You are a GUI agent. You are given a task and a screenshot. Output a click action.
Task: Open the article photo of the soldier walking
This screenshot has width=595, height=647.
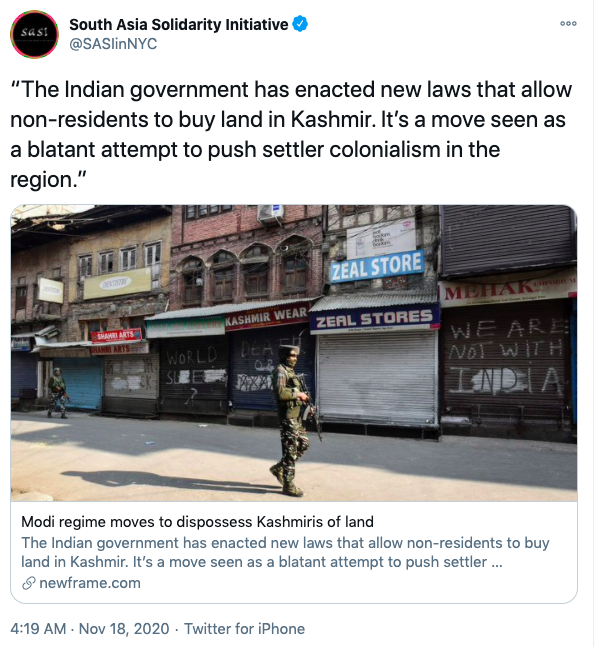tap(294, 353)
